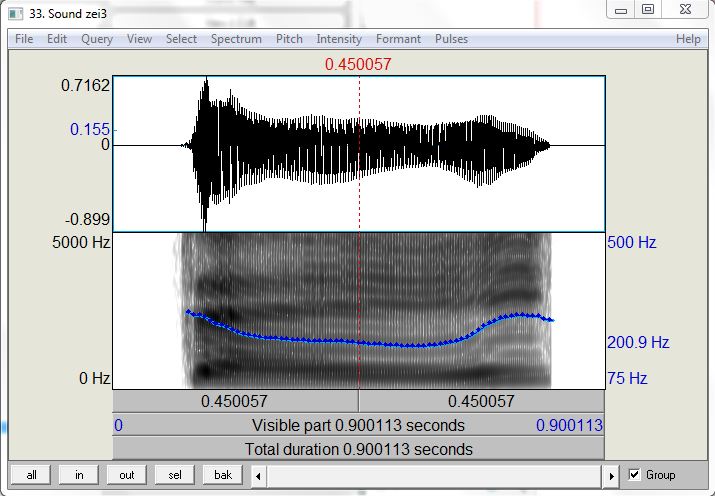Play the Visible part 0.900113 seconds bar
715x496 pixels.
coord(358,425)
